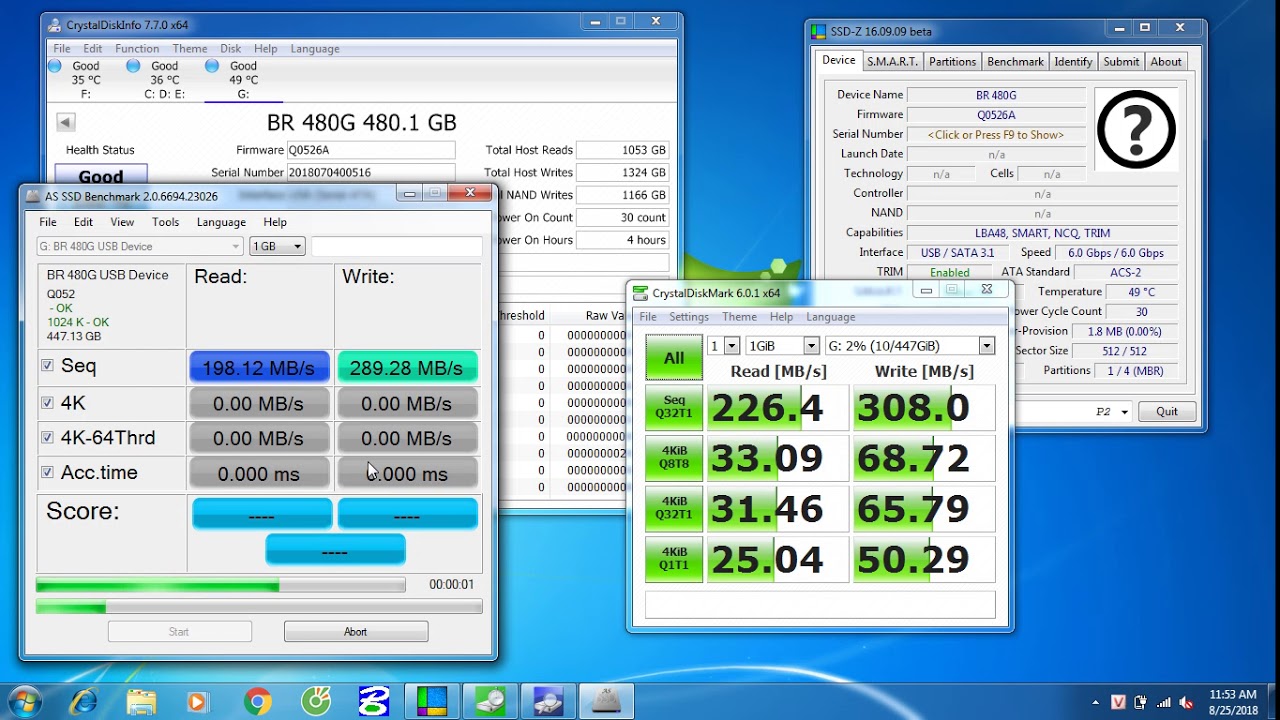
Task: Click the taskbar clock showing 11:53 AM
Action: pos(1233,702)
